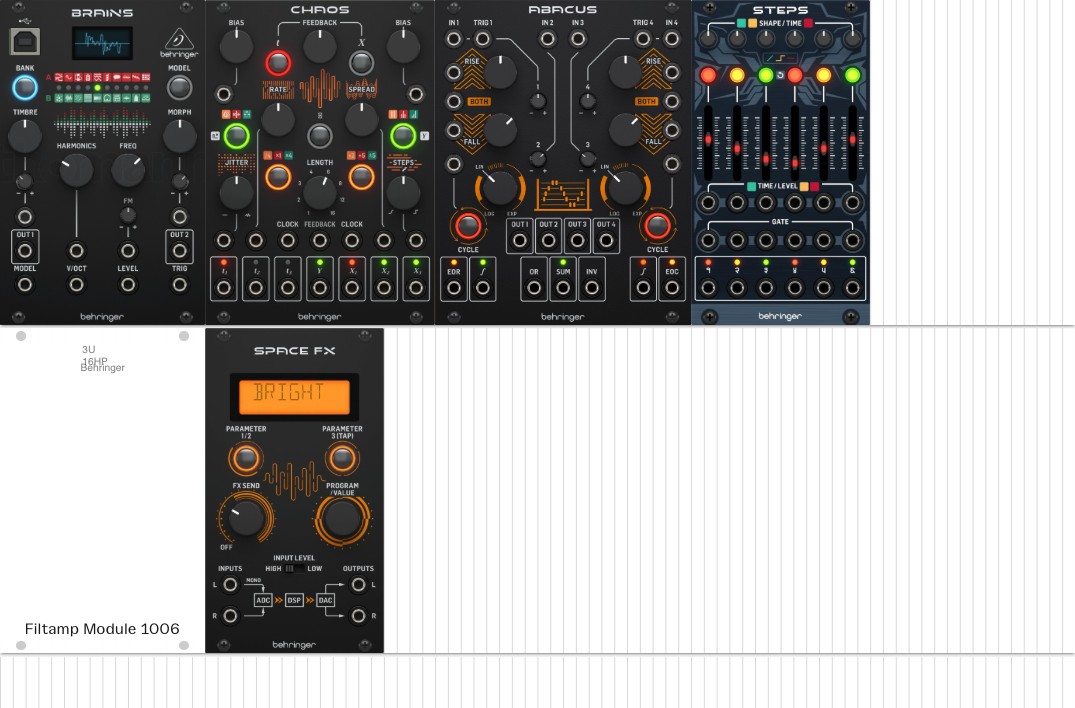Click the right FALL knob on Abacus
1075x708 pixels.
pyautogui.click(x=625, y=130)
